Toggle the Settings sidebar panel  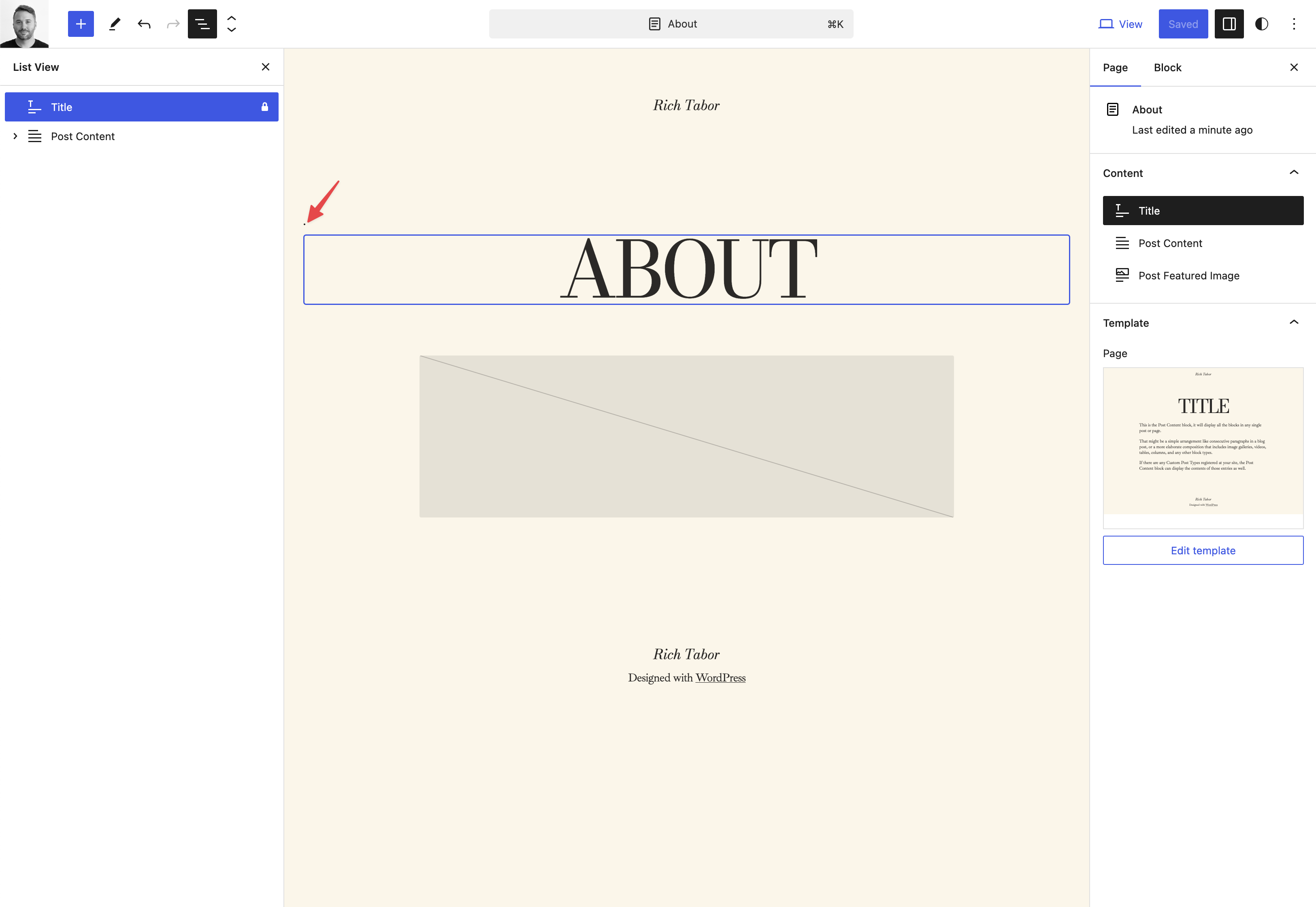(x=1229, y=24)
